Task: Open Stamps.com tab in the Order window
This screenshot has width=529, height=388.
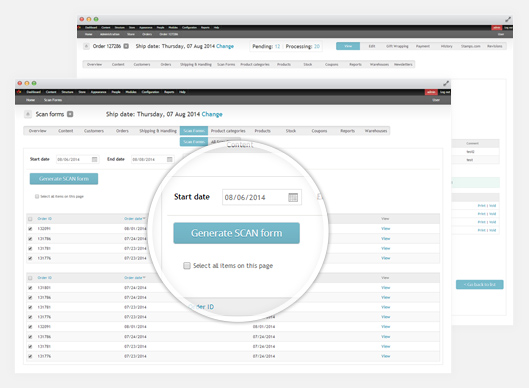Action: tap(471, 46)
